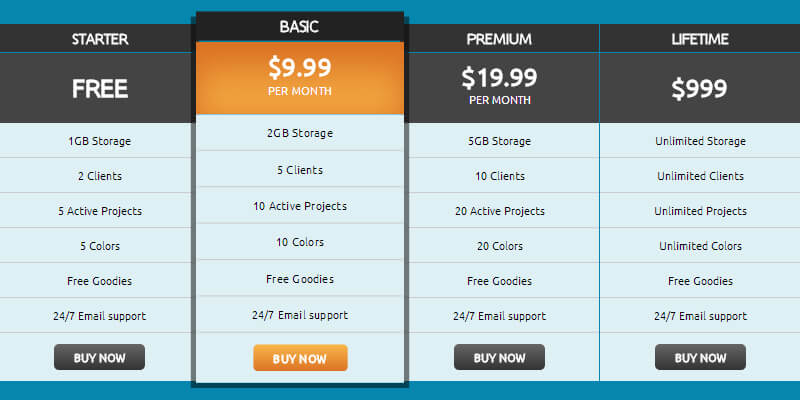Click Unlimited Storage in Lifetime column
The image size is (800, 400).
point(700,141)
